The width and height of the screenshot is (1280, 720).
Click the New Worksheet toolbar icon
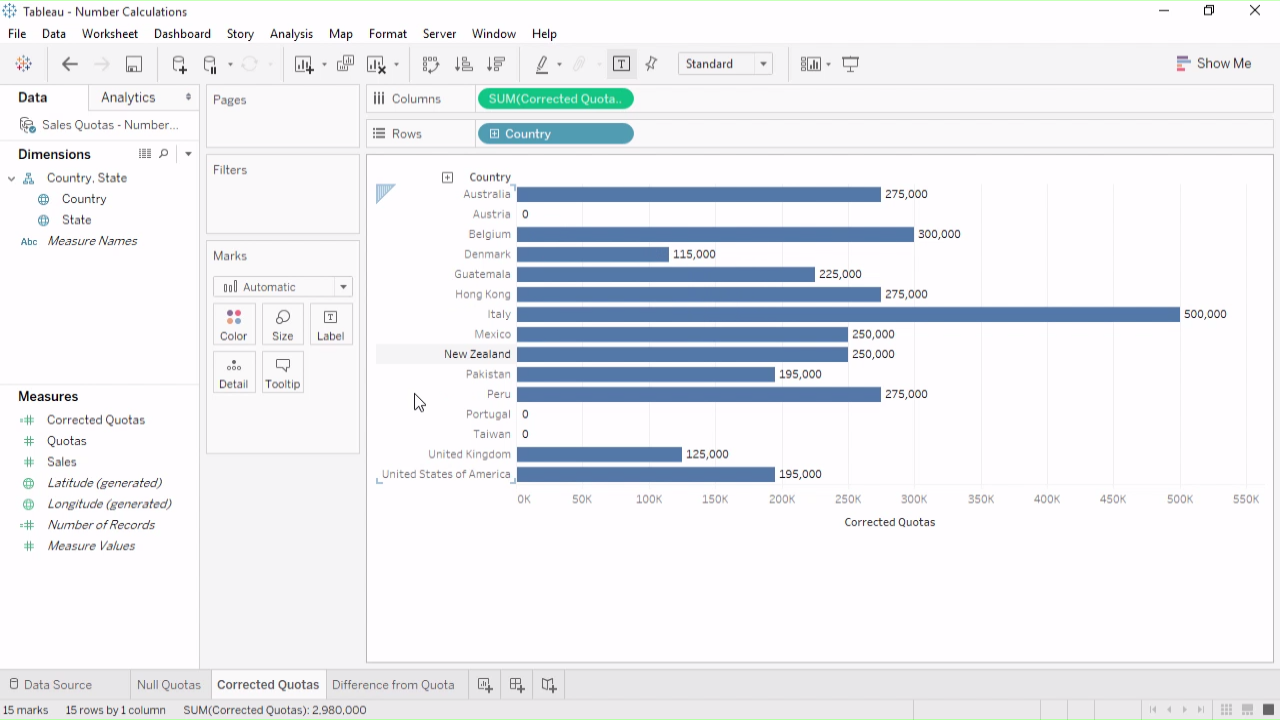pos(304,64)
